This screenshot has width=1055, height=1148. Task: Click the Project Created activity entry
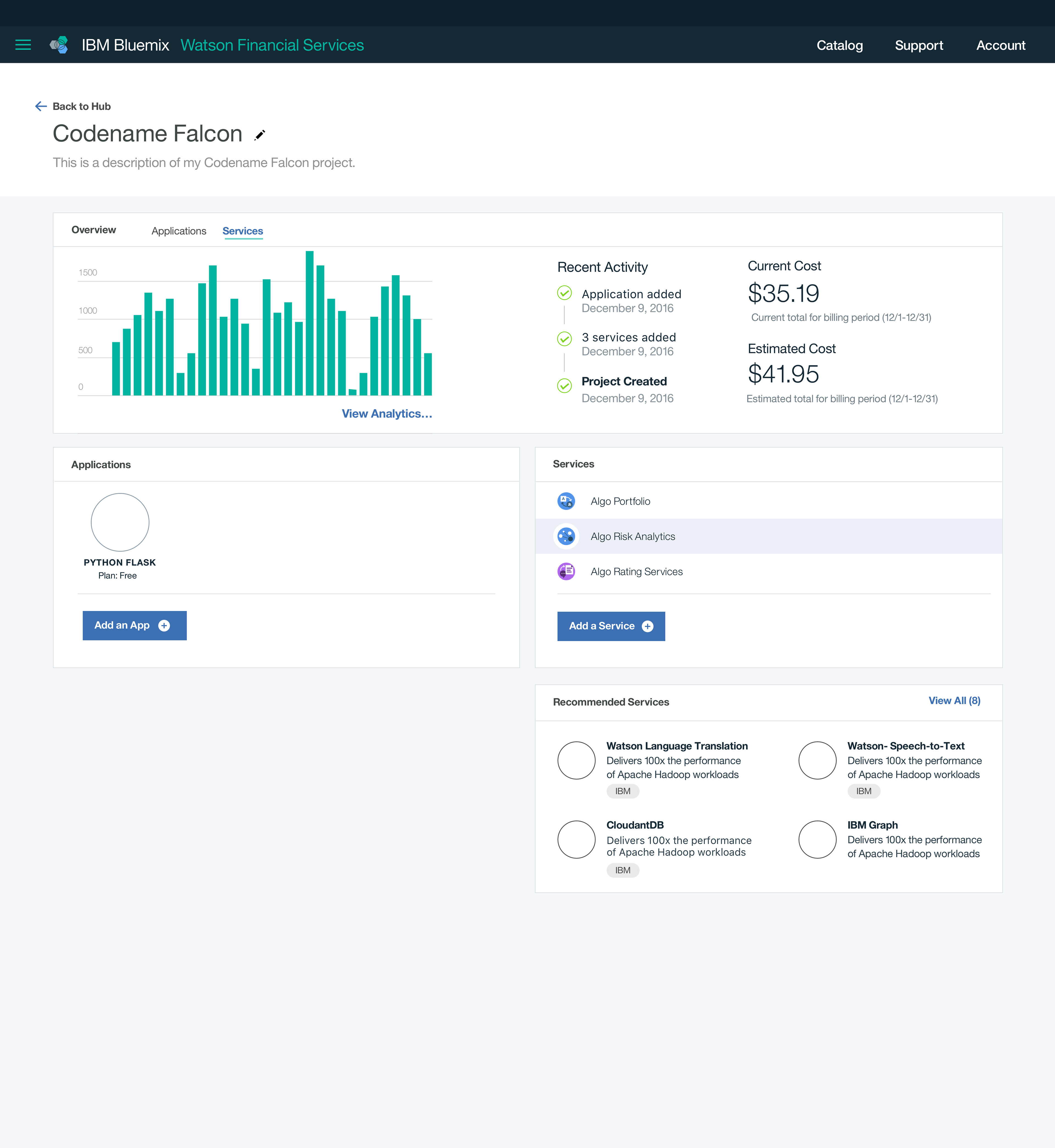pos(628,389)
